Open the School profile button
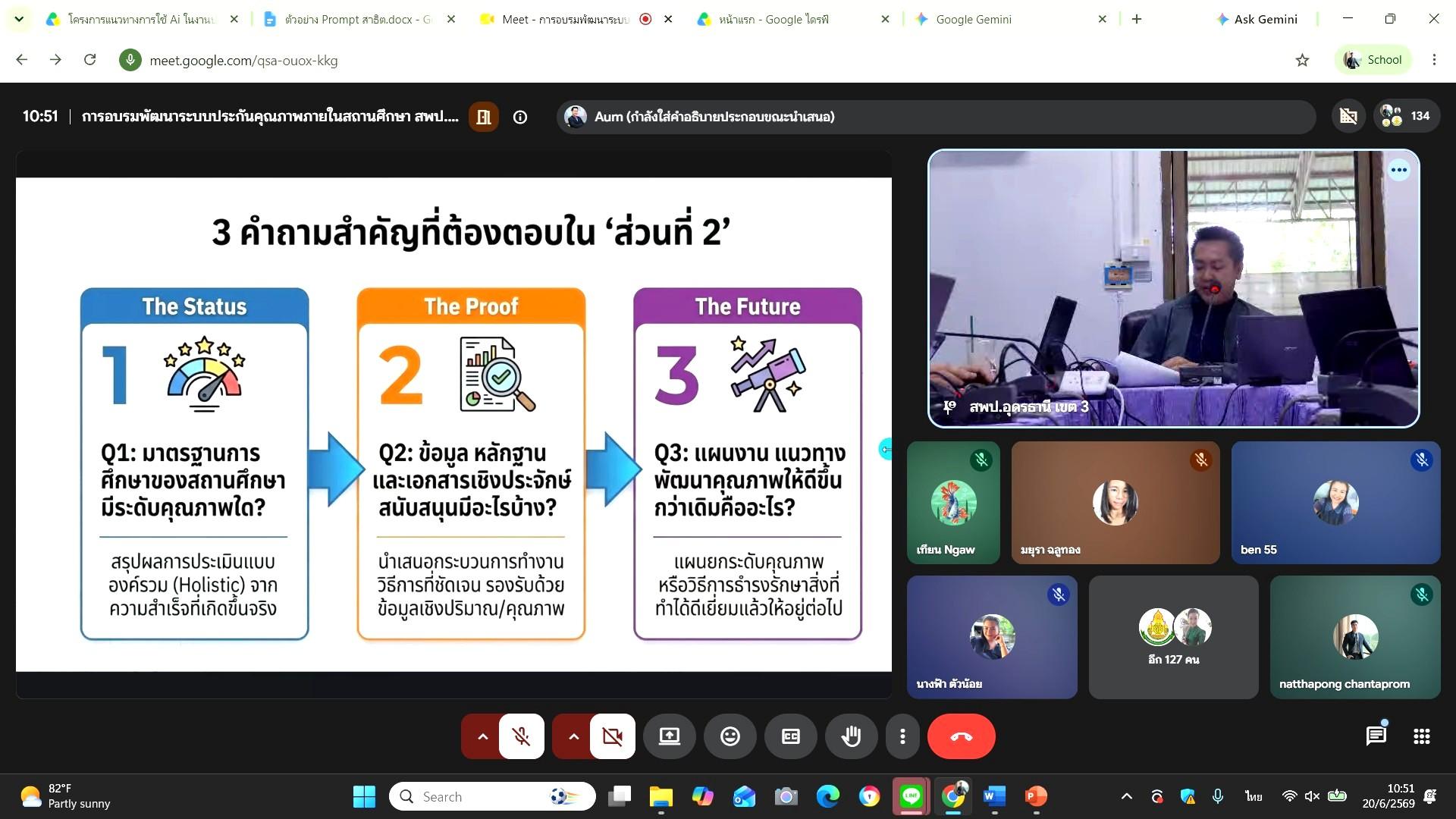Image resolution: width=1456 pixels, height=819 pixels. point(1373,60)
